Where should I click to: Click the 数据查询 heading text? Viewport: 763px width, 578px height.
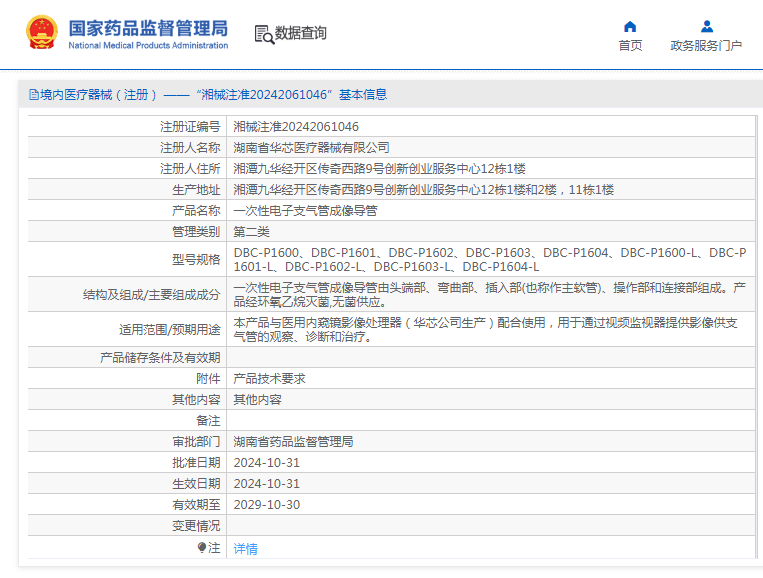(301, 33)
